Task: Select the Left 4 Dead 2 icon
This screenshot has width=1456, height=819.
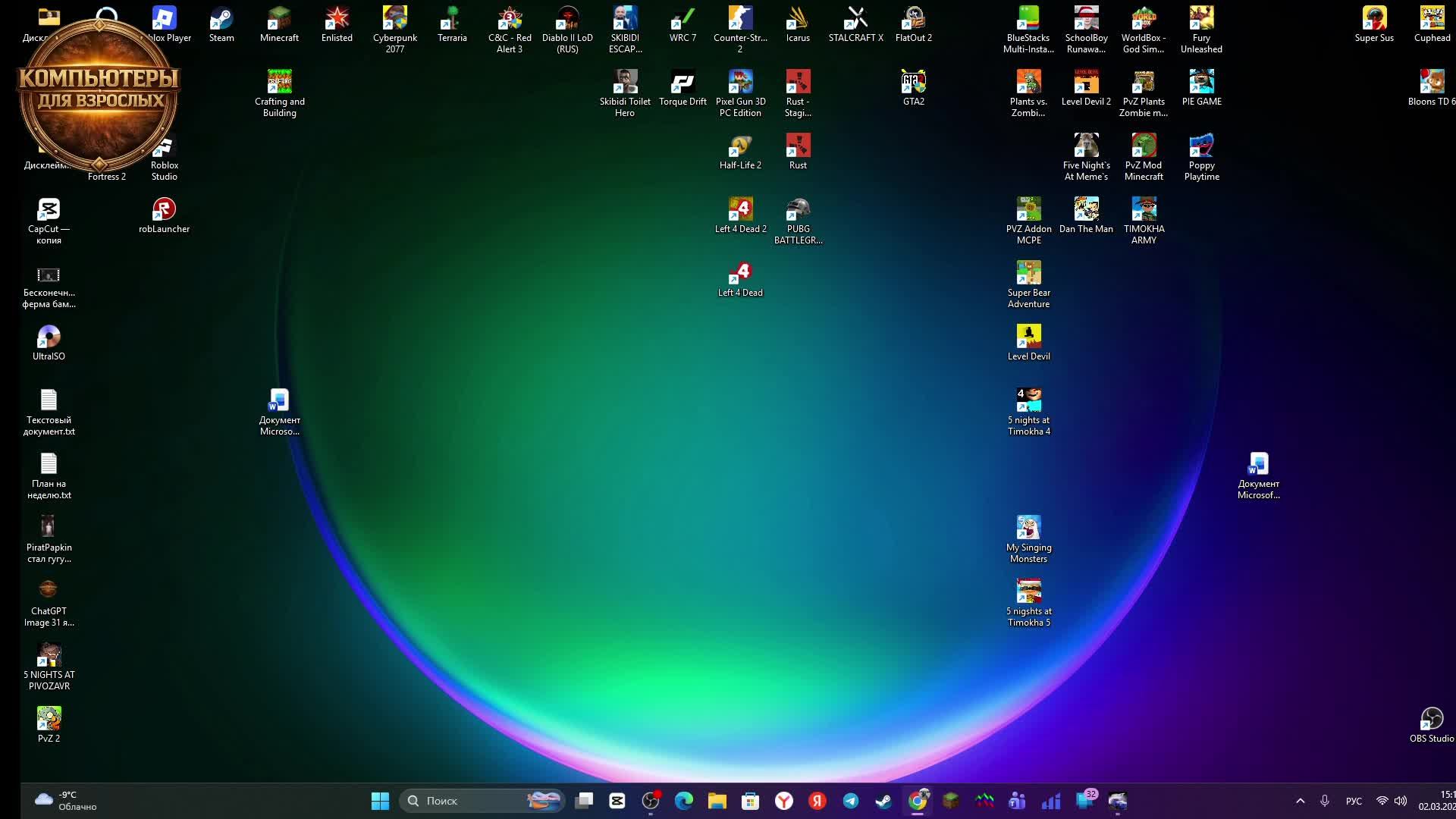Action: [x=740, y=215]
